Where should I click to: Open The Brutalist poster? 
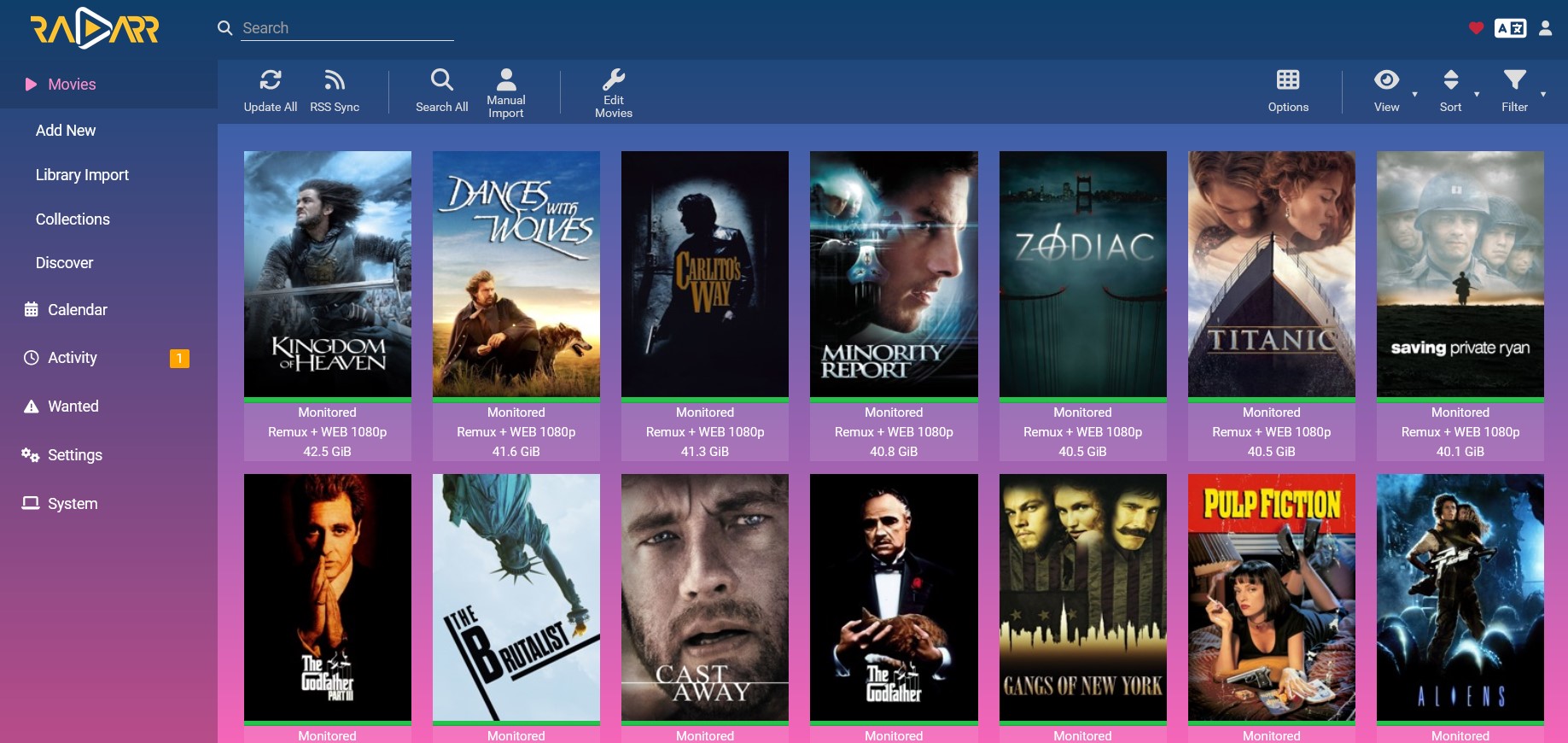tap(516, 598)
